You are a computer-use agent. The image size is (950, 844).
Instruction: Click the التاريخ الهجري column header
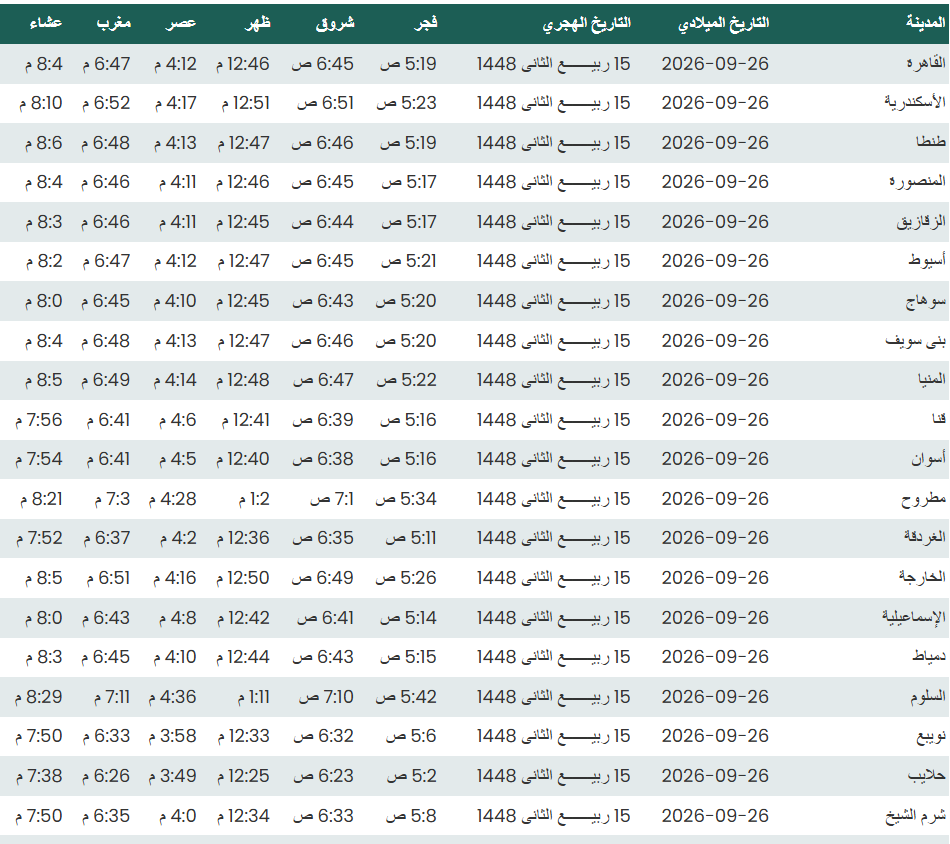[586, 23]
